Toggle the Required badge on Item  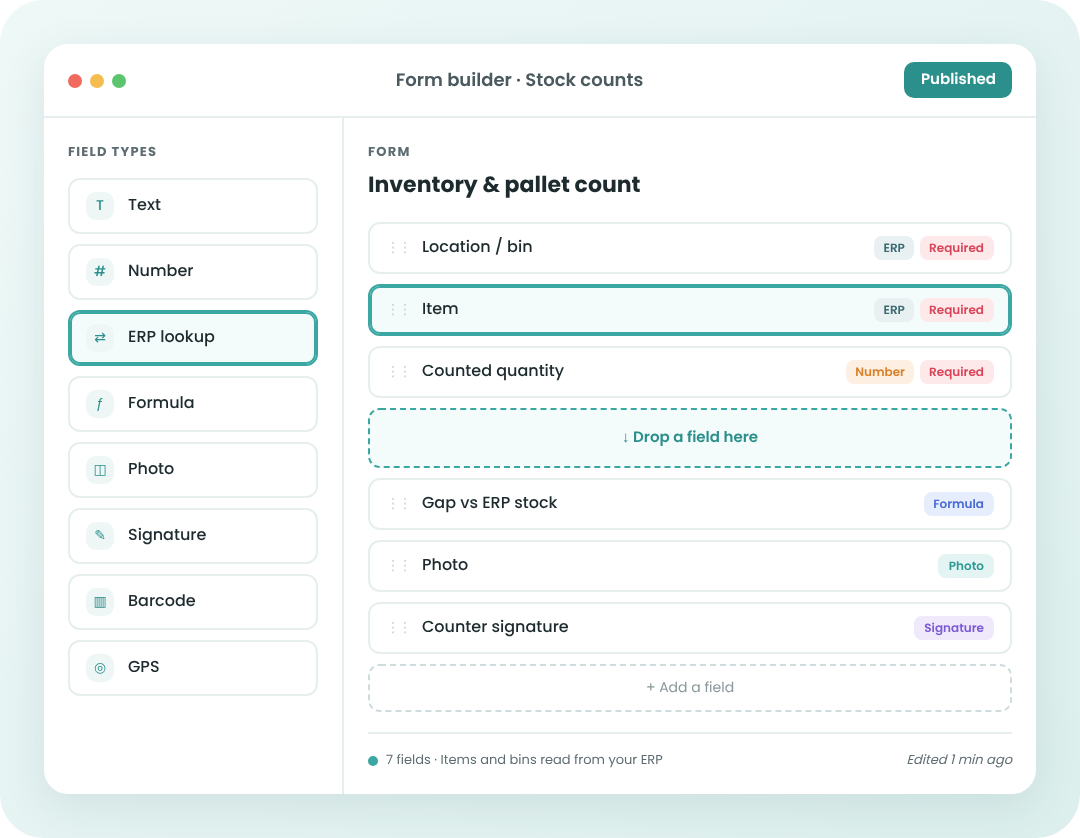[x=956, y=310]
